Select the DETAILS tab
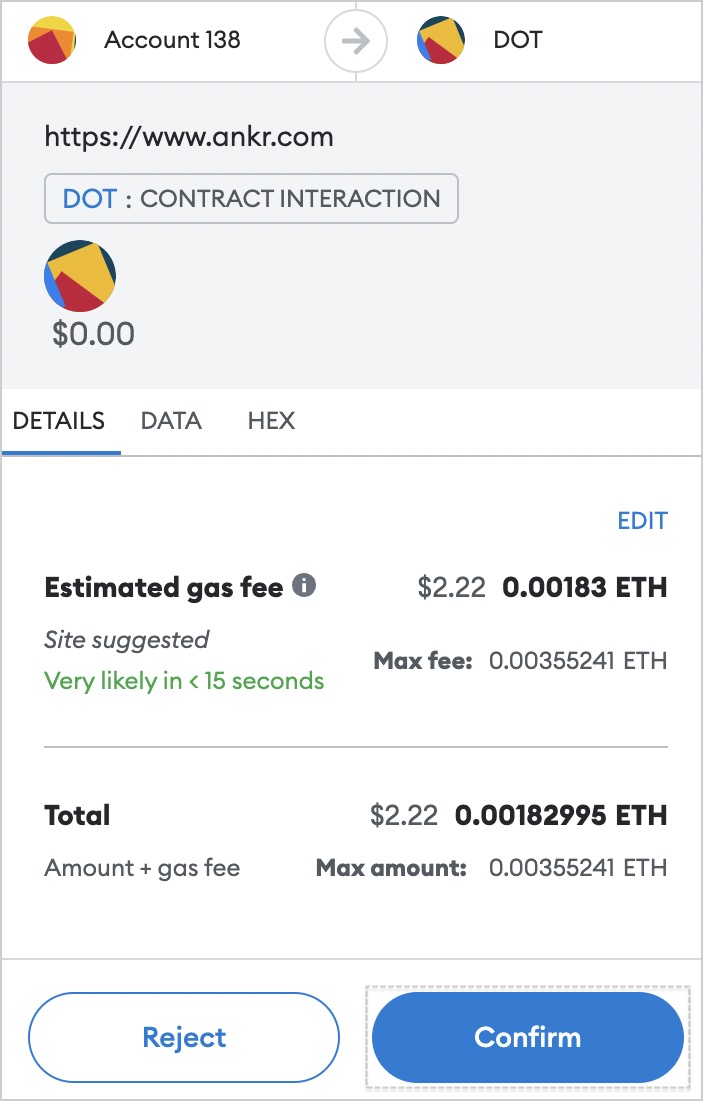 click(x=59, y=421)
